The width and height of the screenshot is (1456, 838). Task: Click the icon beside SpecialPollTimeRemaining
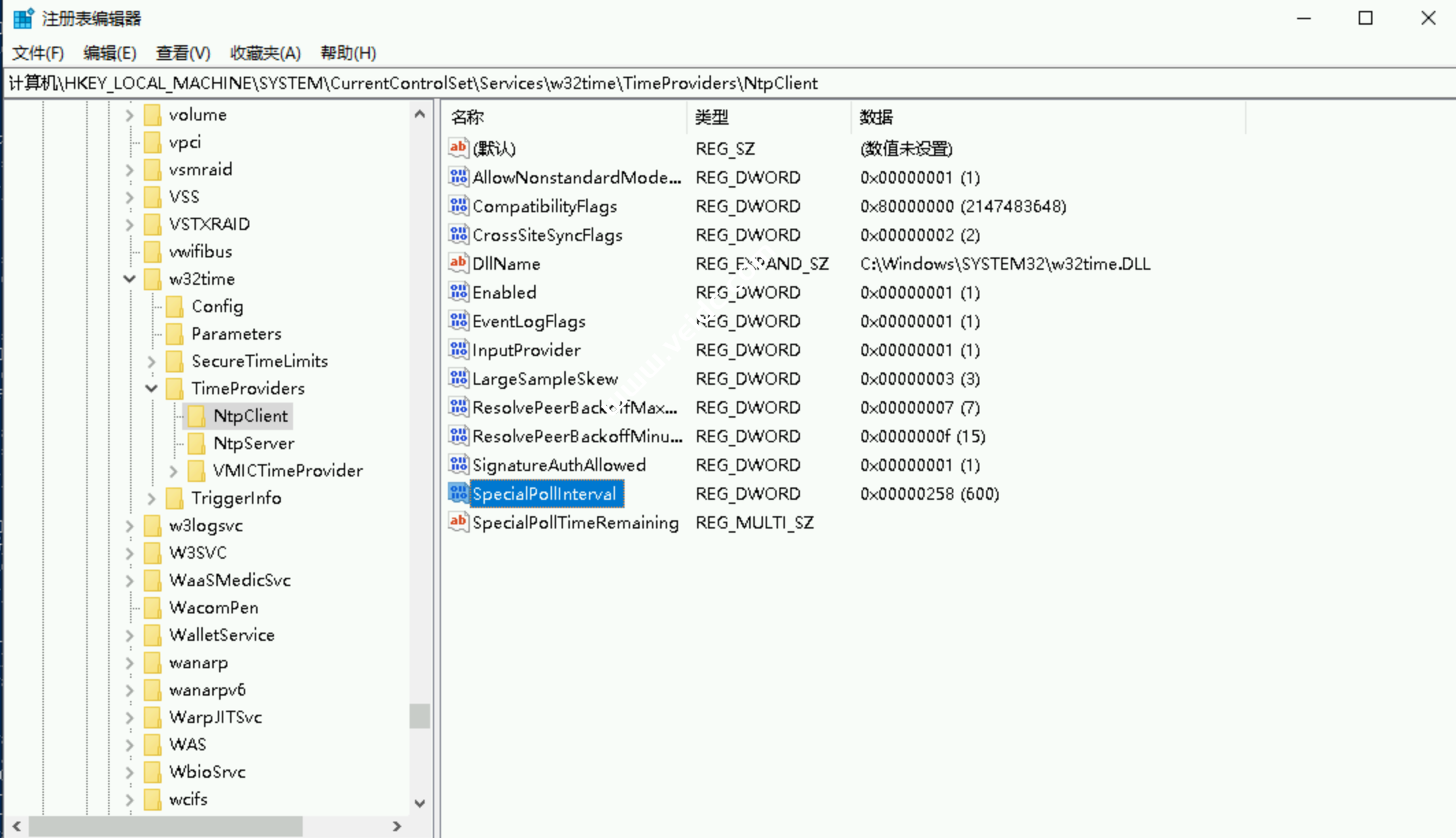(x=458, y=522)
